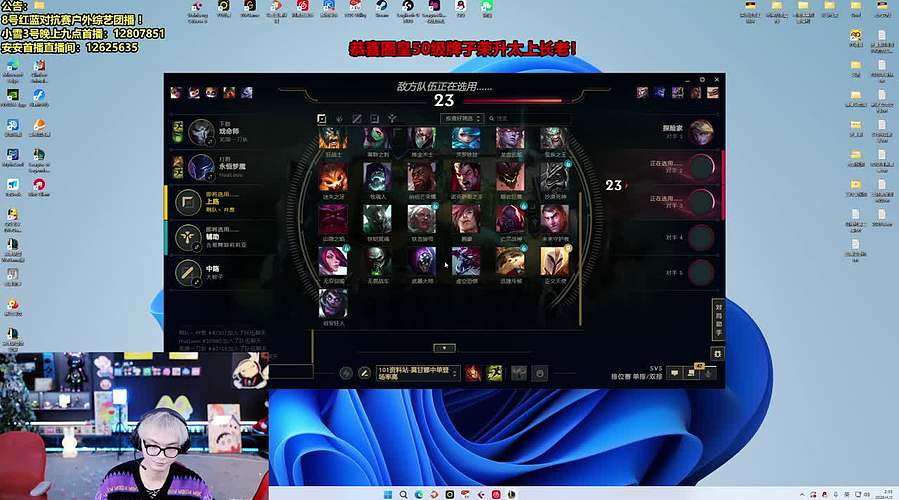The image size is (899, 500).
Task: Select the top lane role filter icon
Action: [322, 118]
